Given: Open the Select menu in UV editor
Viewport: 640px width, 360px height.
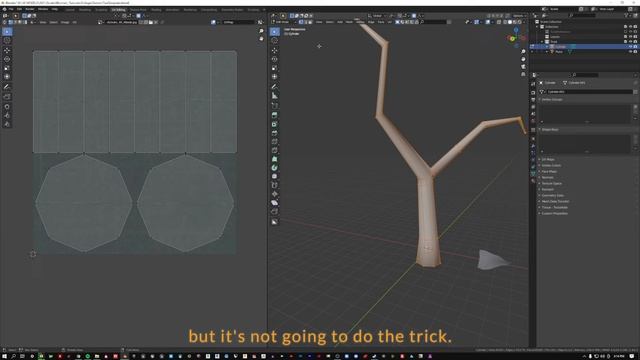Looking at the screenshot, I should point(53,22).
